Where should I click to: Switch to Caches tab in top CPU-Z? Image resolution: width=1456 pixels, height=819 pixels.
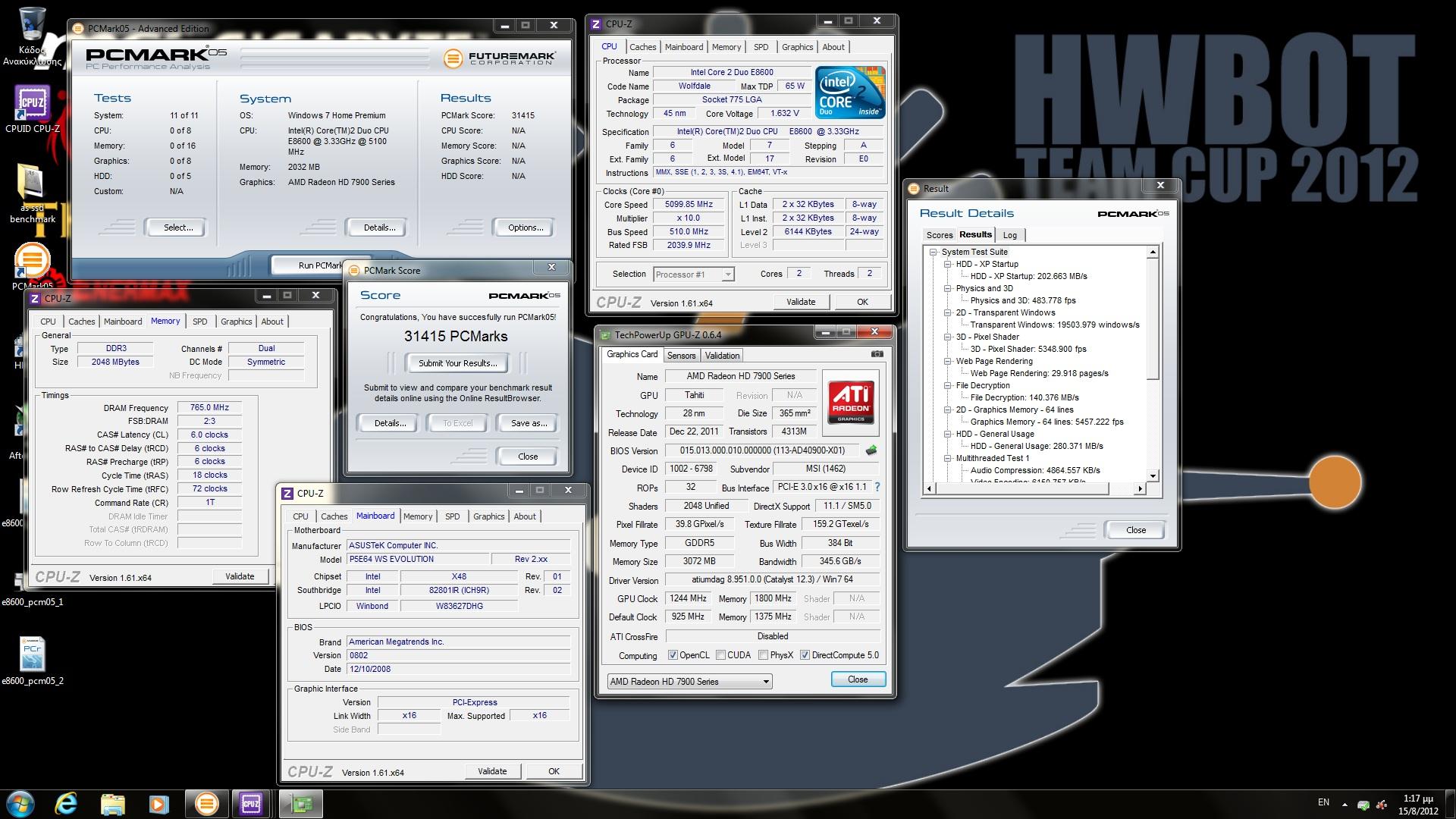pos(642,47)
